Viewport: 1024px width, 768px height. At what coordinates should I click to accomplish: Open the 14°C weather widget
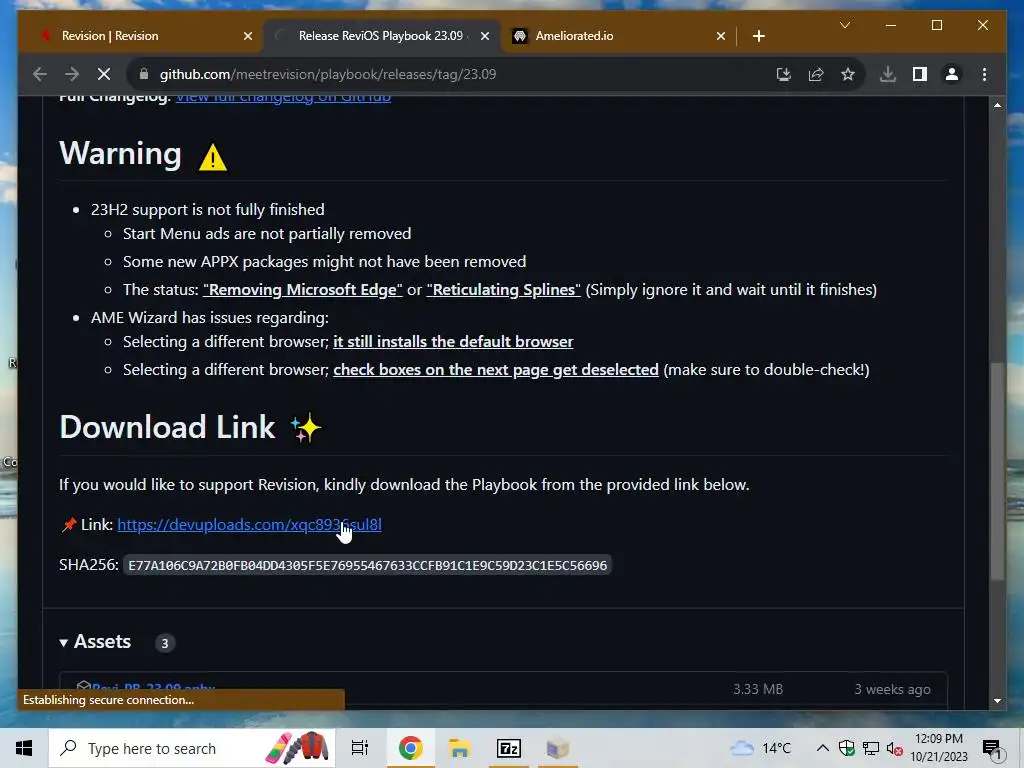(x=761, y=748)
